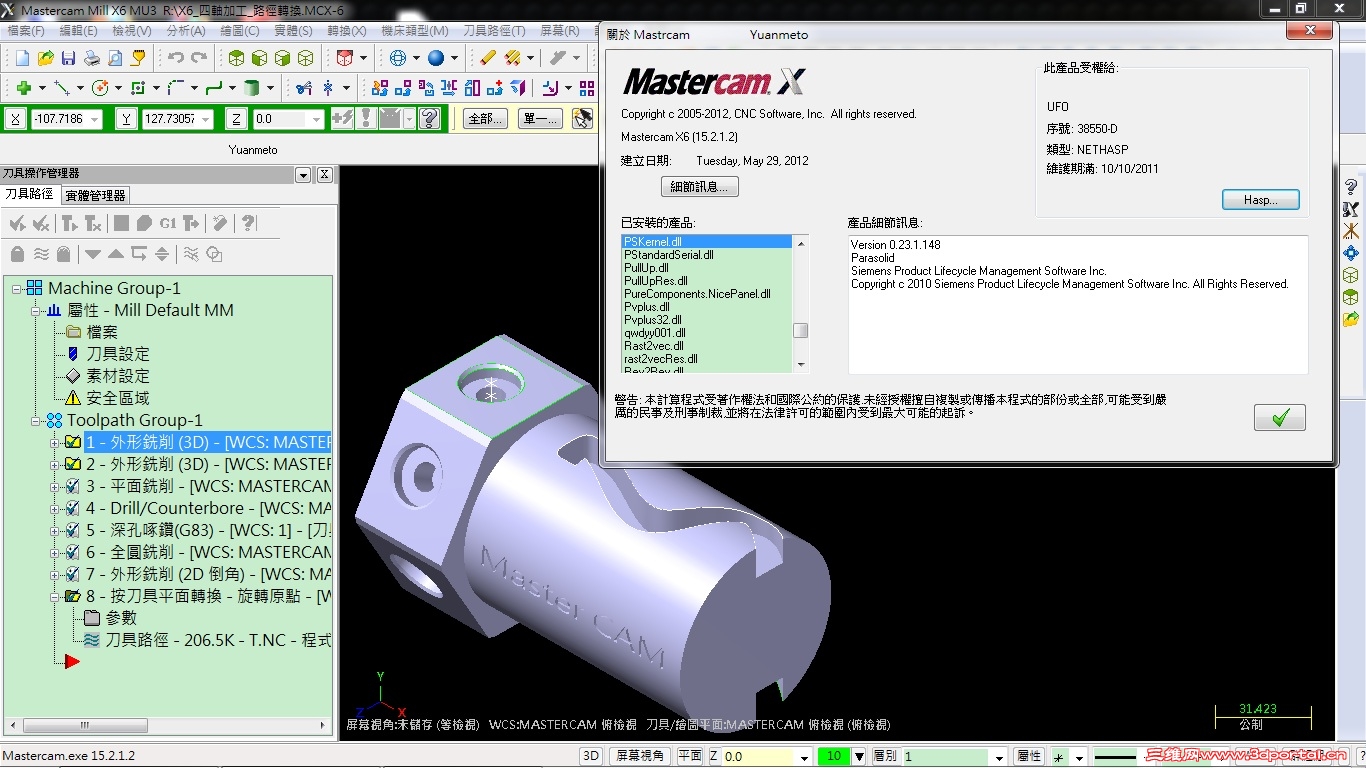Select the wireframe green cube view icon

pos(306,58)
